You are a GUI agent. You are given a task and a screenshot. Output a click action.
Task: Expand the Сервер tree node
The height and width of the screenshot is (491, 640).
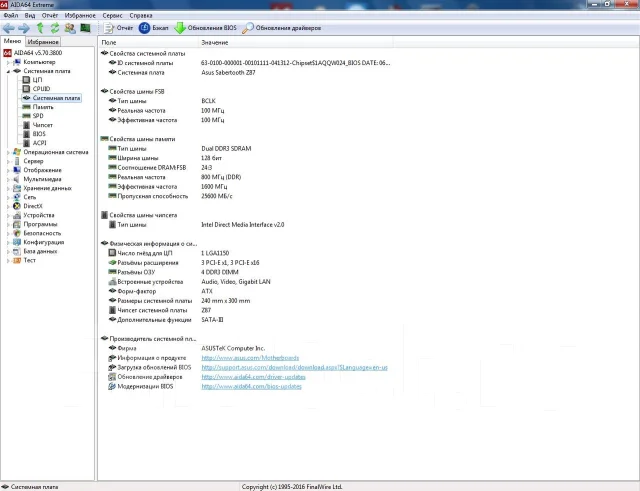[8, 161]
